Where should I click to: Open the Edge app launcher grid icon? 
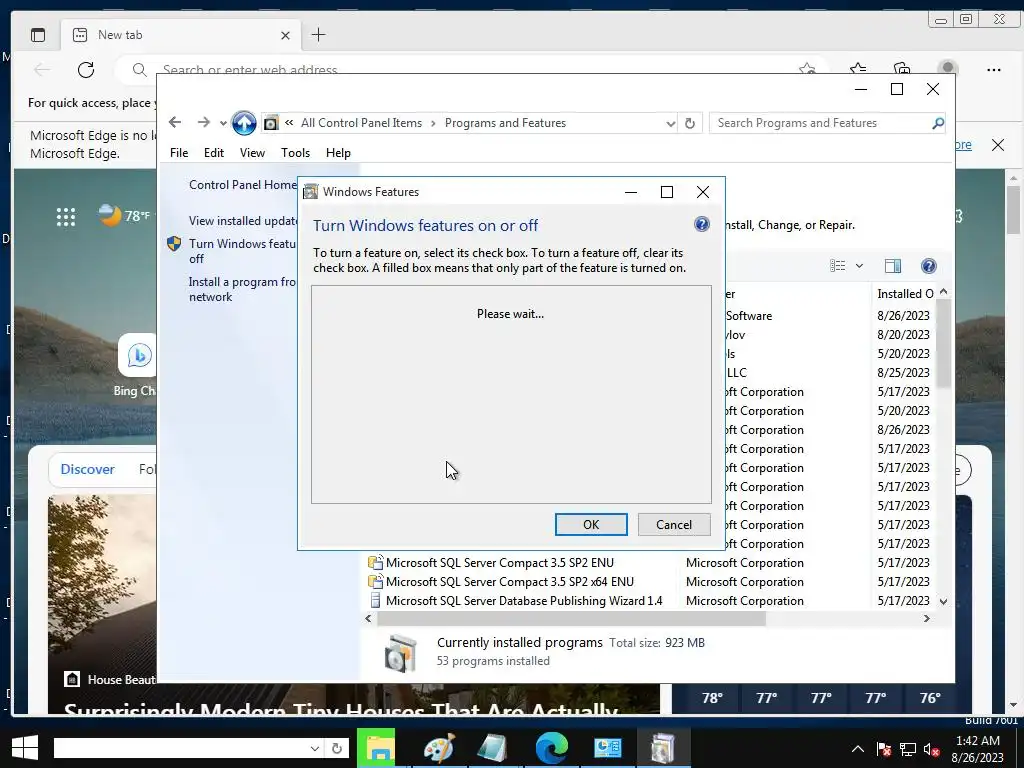(66, 216)
